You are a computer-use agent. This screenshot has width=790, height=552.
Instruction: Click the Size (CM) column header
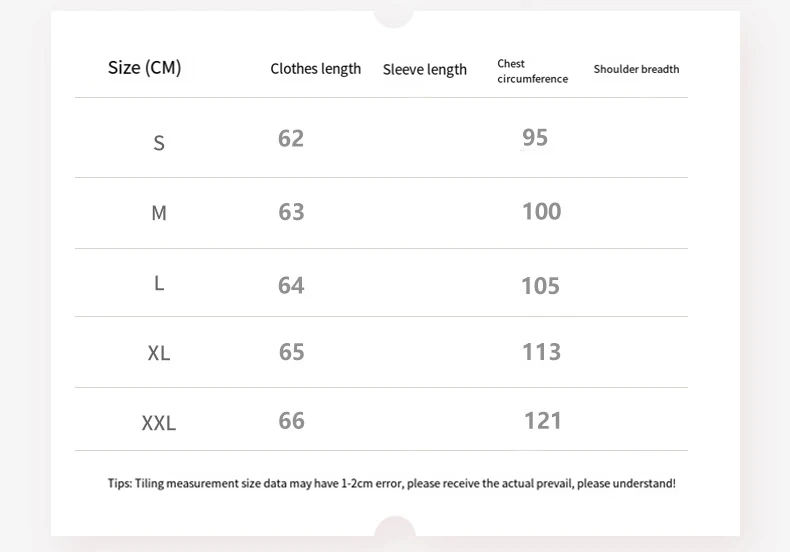coord(144,68)
